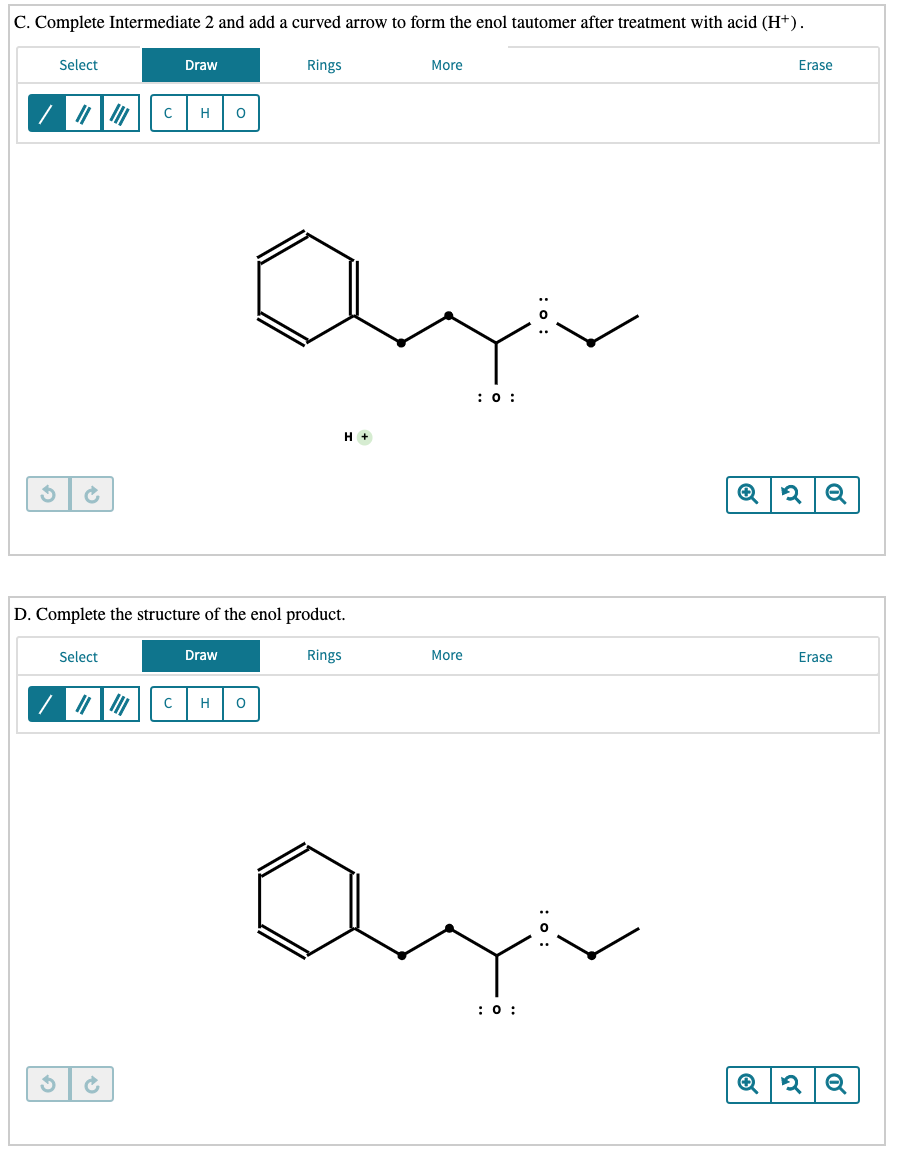This screenshot has width=898, height=1156.
Task: Open the Rings menu in panel D
Action: click(x=324, y=656)
